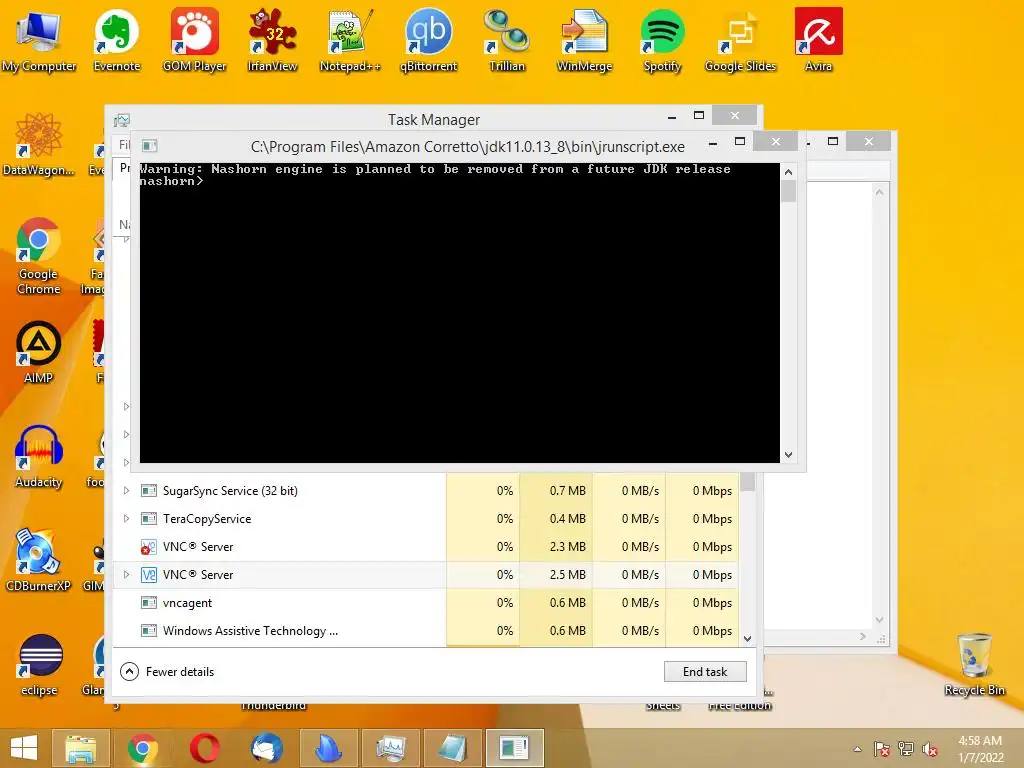Select TeraCopyService 0.4 MB memory cell
1024x768 pixels.
point(556,519)
